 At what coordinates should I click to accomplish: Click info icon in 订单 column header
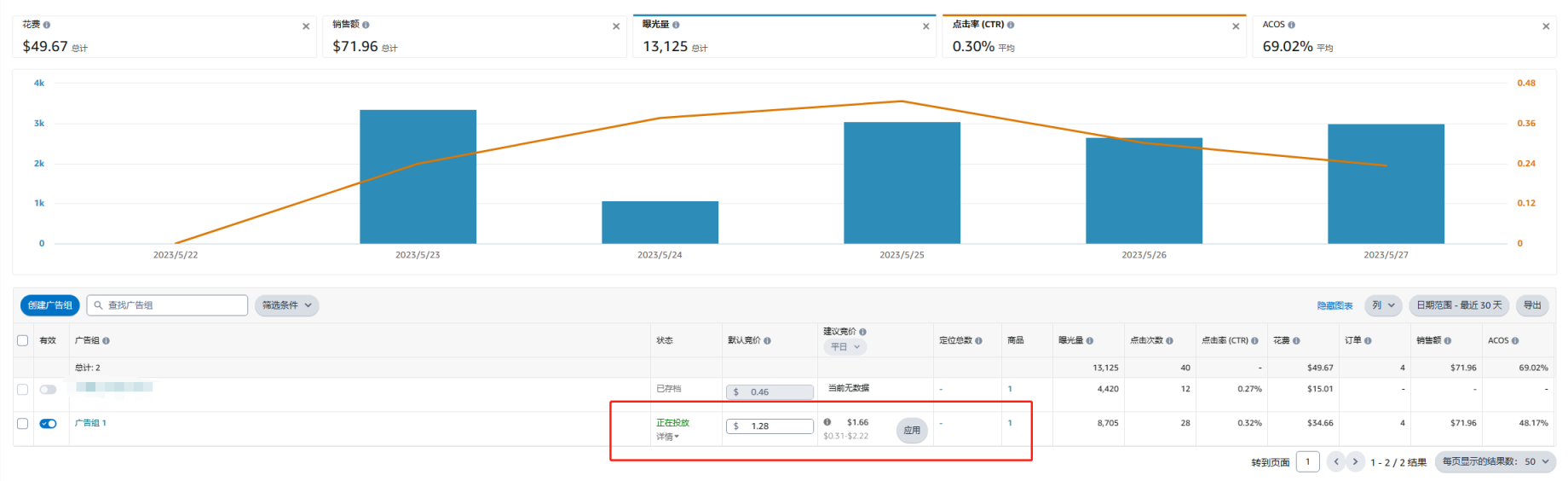point(1368,340)
